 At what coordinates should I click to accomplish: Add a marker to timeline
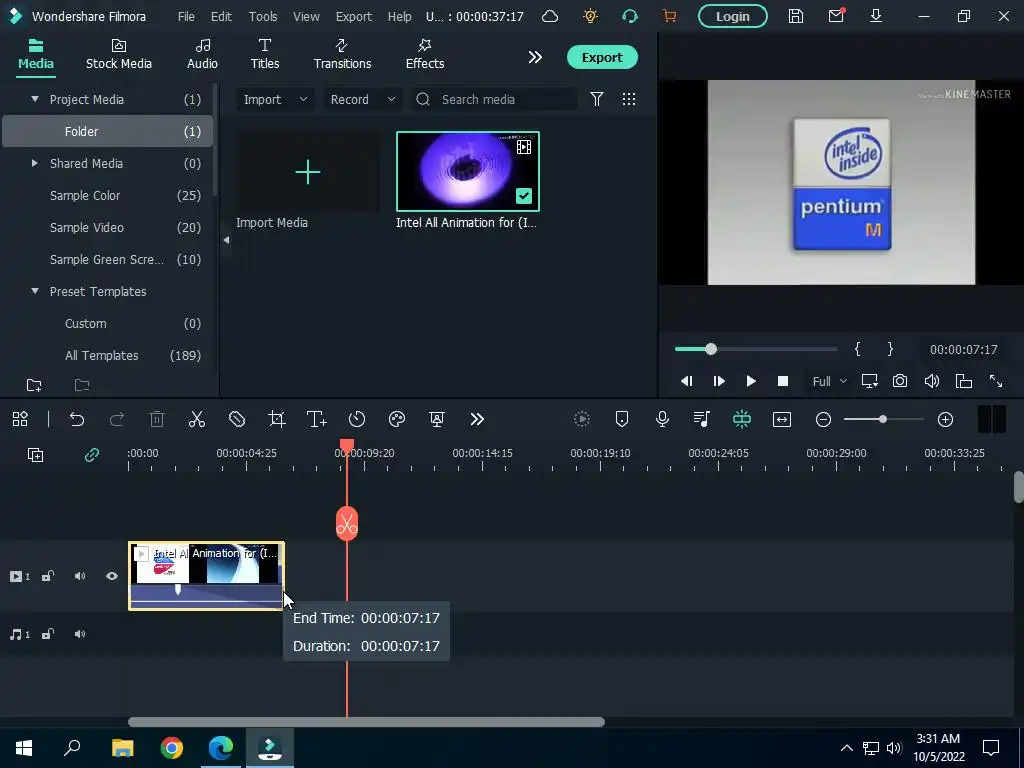pyautogui.click(x=622, y=419)
